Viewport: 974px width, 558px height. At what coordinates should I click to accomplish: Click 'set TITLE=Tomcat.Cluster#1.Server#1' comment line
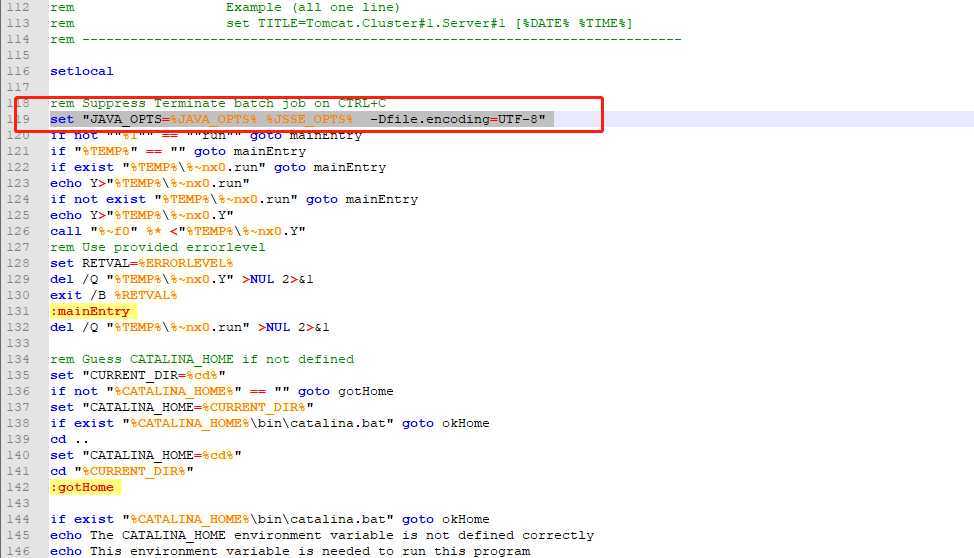coord(341,23)
